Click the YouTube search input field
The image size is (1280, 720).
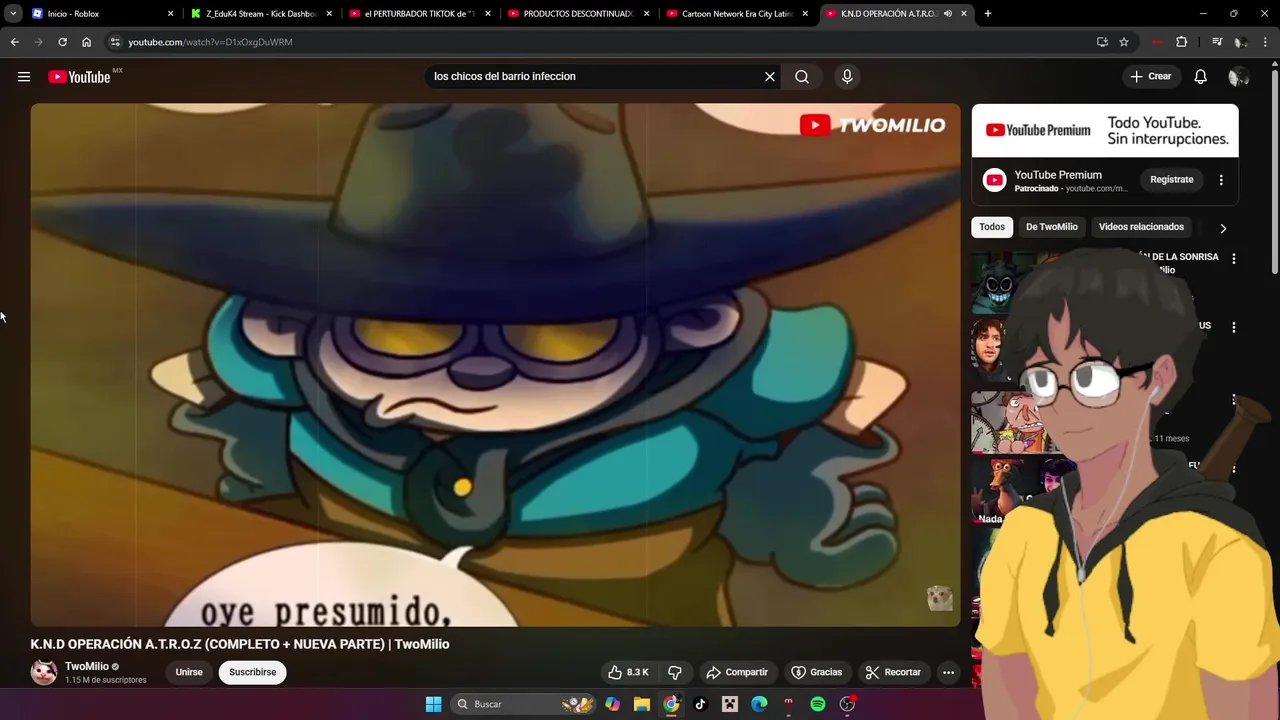tap(596, 76)
